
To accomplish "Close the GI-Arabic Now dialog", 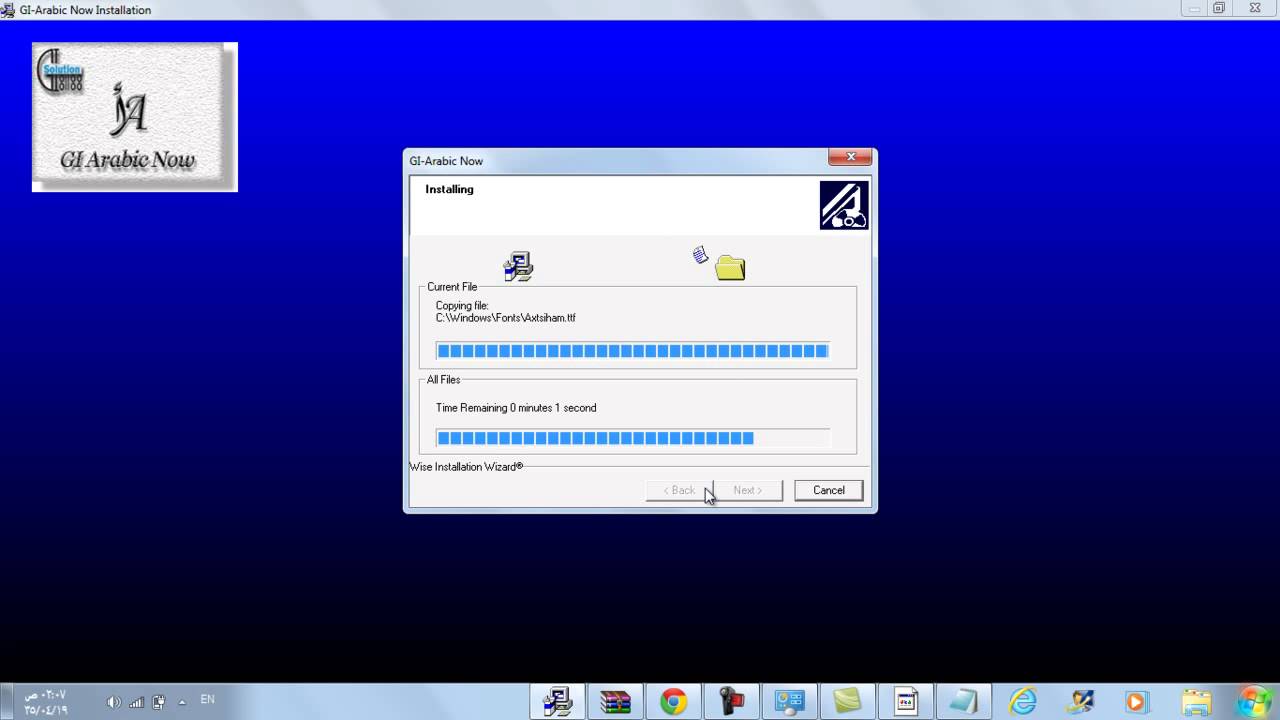I will pyautogui.click(x=851, y=157).
